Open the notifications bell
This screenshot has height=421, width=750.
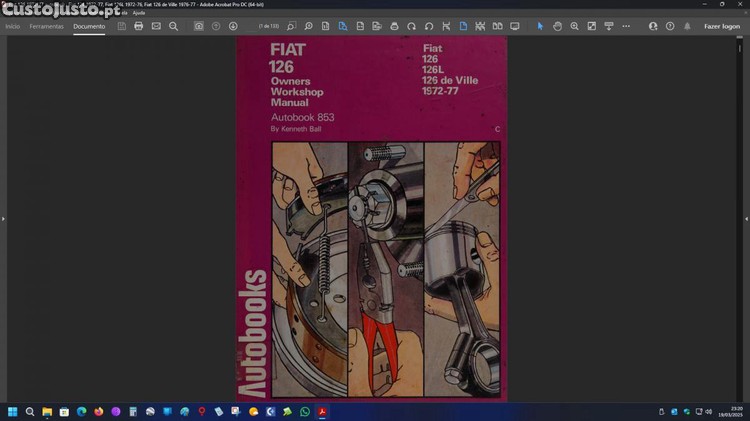click(x=687, y=26)
